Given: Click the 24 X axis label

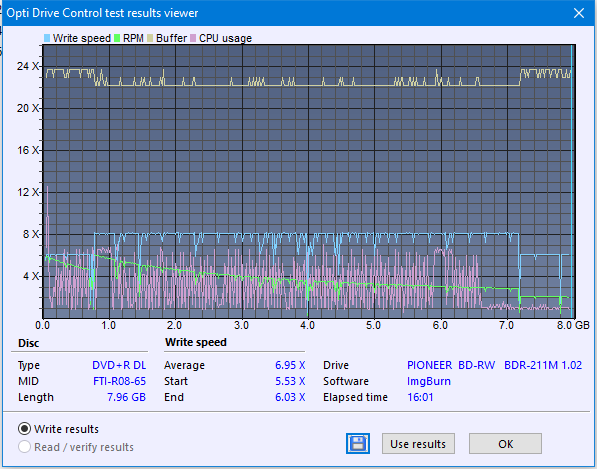Looking at the screenshot, I should click(x=27, y=66).
